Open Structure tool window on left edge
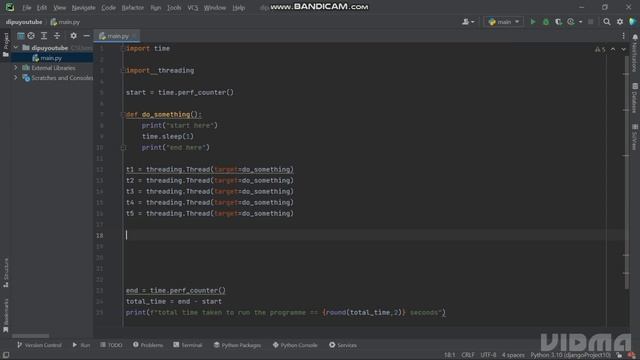The height and width of the screenshot is (360, 640). coord(6,273)
